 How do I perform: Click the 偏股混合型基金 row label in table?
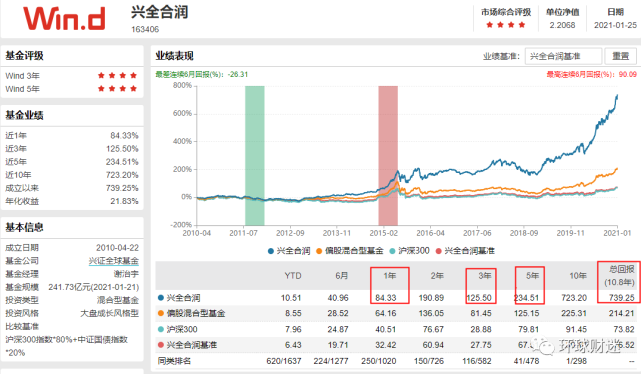(x=196, y=314)
